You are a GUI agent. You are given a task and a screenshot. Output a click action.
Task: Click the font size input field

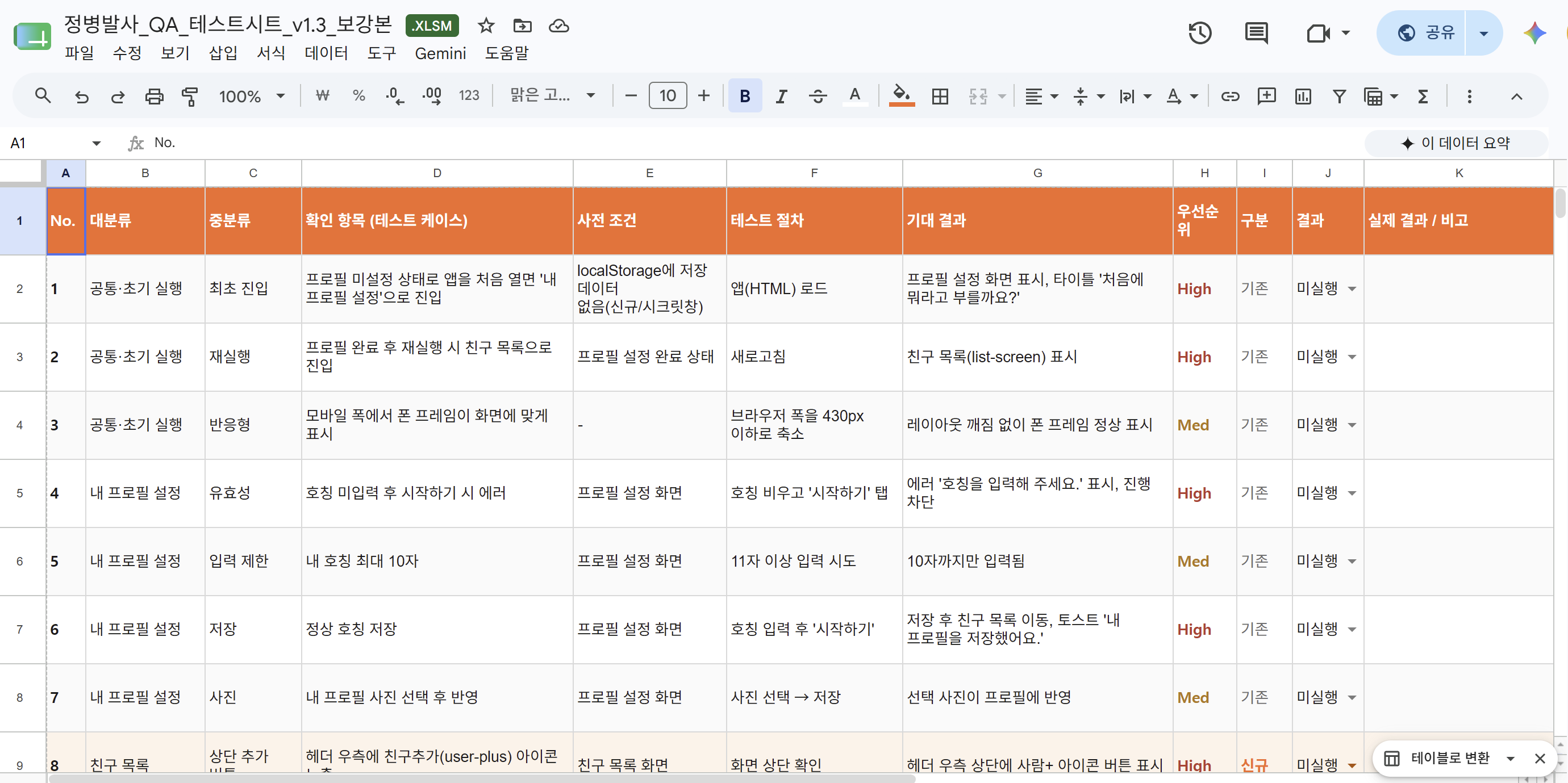pos(668,95)
